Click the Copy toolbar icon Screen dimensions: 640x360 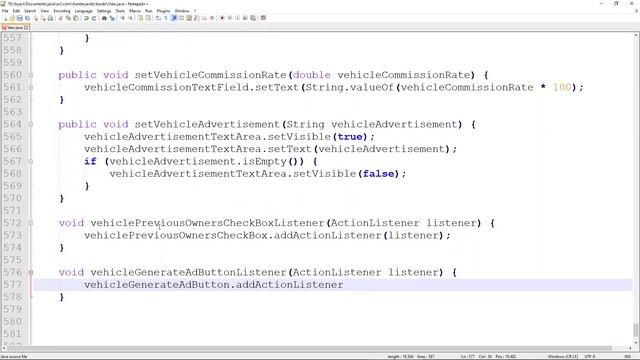pos(68,18)
